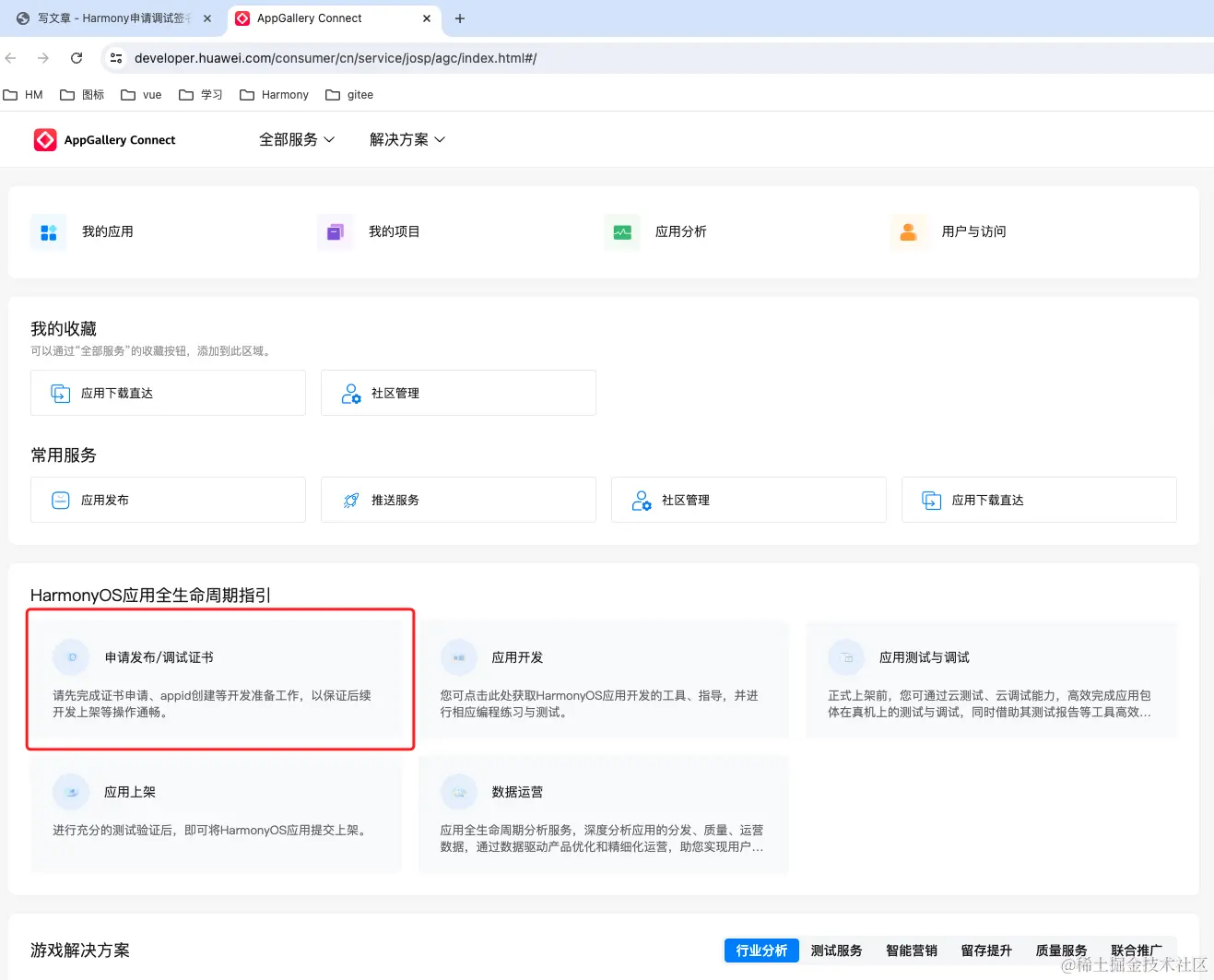Select the 留存提升 tab
This screenshot has height=980, width=1214.
click(x=986, y=950)
